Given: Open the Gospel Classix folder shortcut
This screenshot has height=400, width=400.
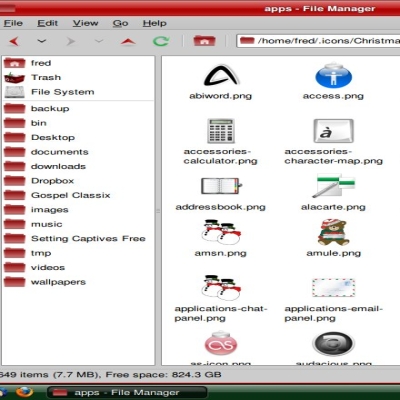Looking at the screenshot, I should tap(78, 195).
